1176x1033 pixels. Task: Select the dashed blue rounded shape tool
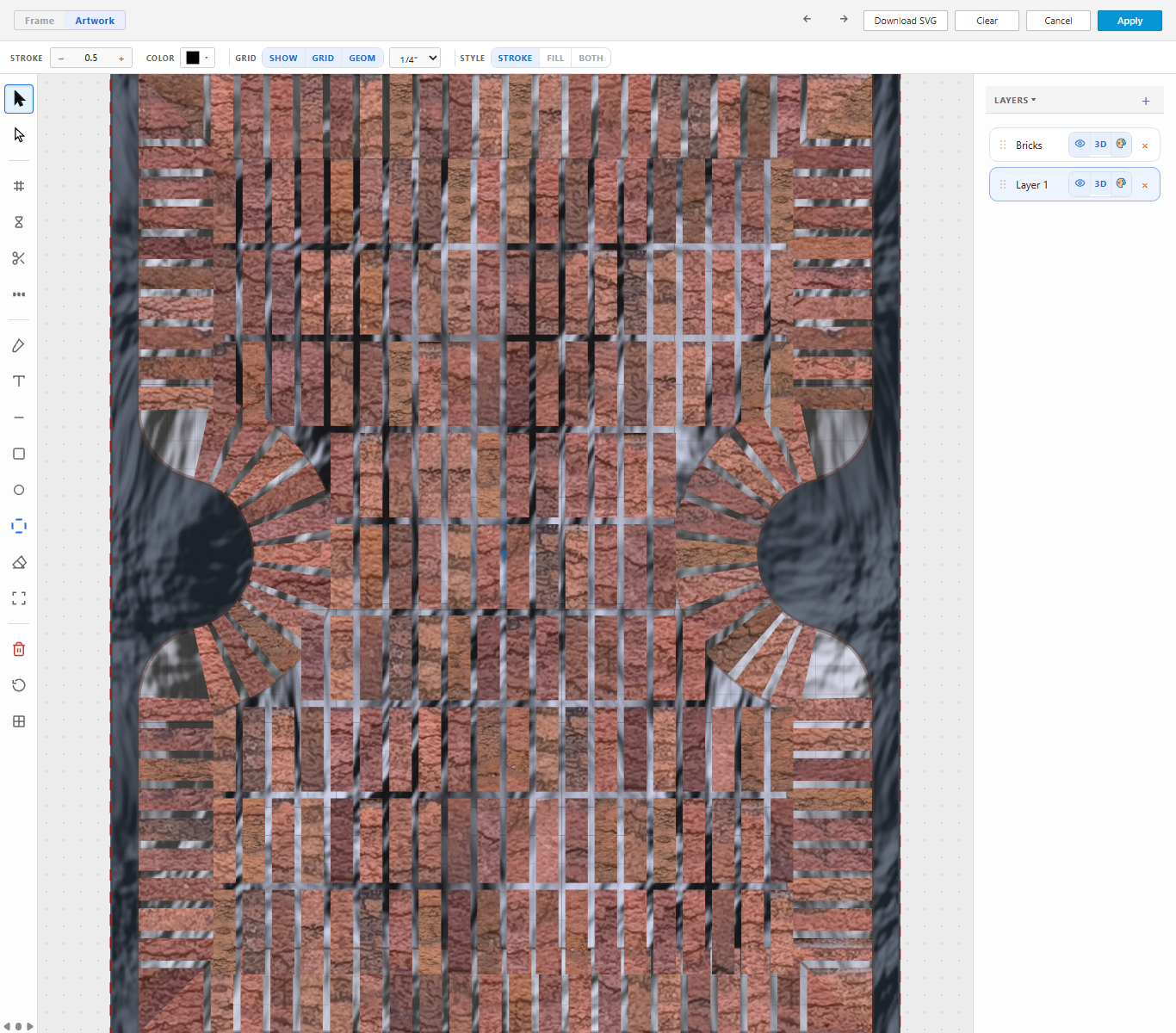pos(19,526)
